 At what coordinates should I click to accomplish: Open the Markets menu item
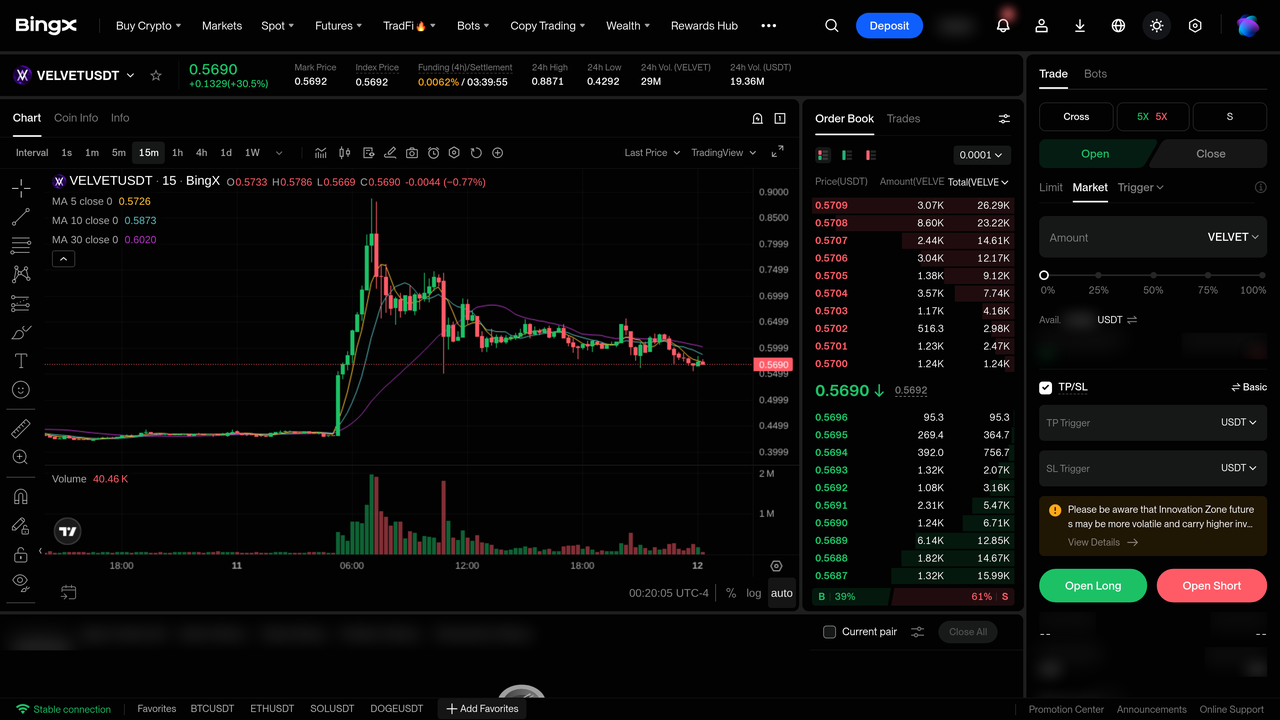click(222, 26)
